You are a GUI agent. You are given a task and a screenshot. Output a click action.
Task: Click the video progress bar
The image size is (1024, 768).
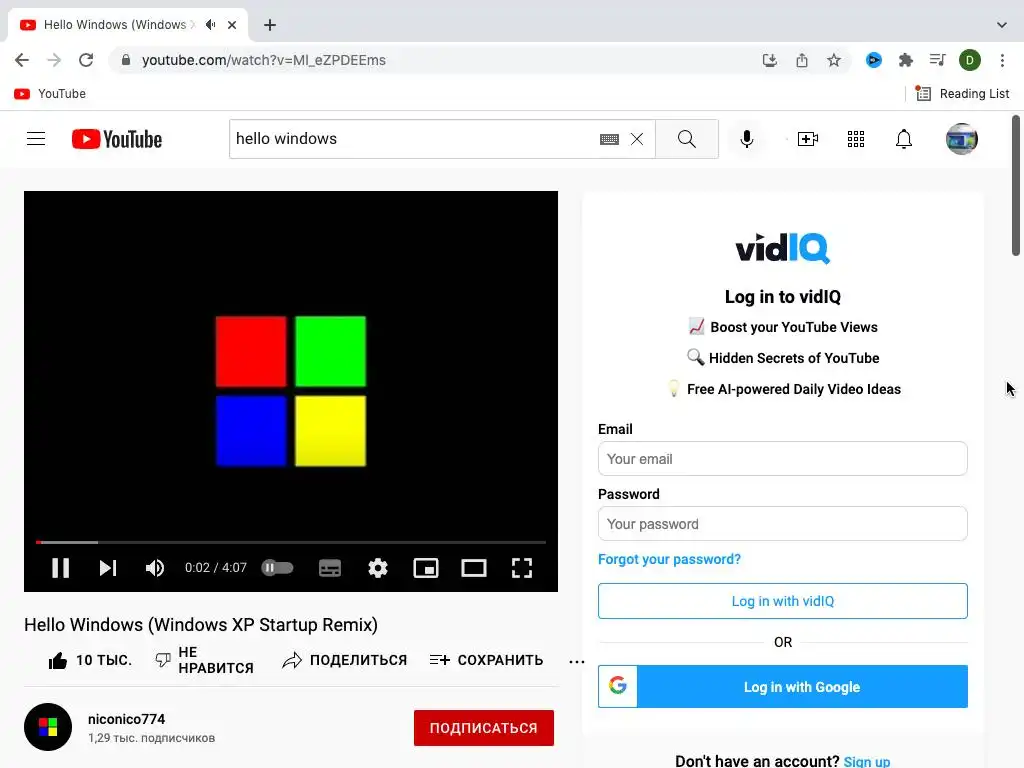point(291,542)
